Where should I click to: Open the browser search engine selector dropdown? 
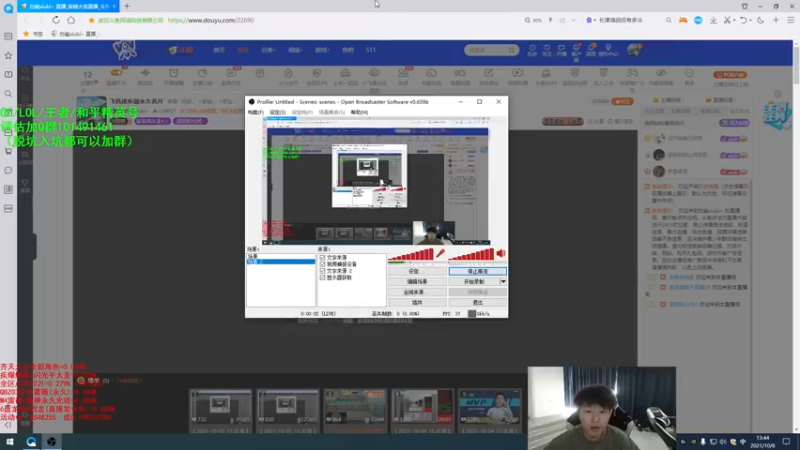tap(590, 20)
